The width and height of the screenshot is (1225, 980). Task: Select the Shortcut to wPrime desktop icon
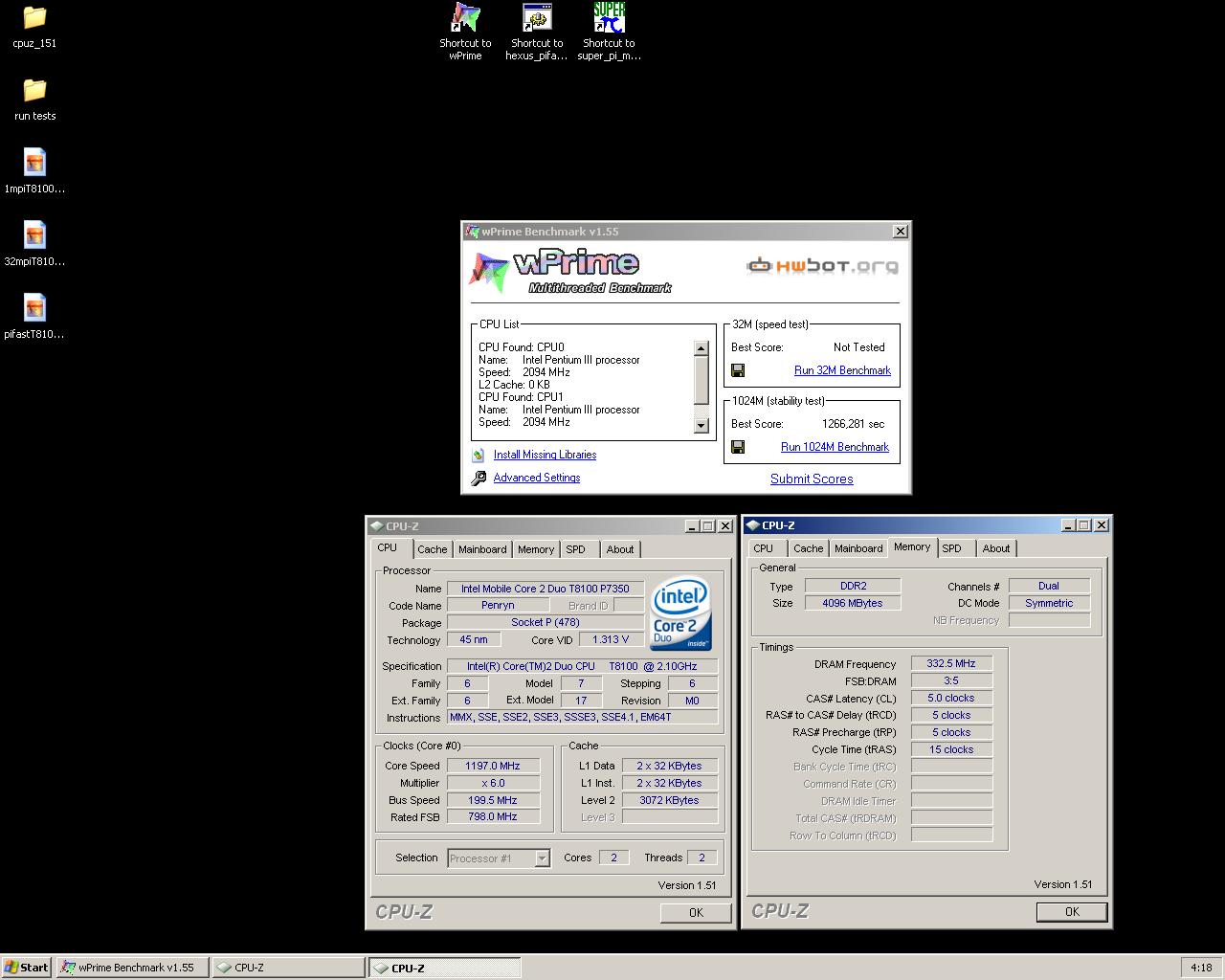pyautogui.click(x=465, y=17)
